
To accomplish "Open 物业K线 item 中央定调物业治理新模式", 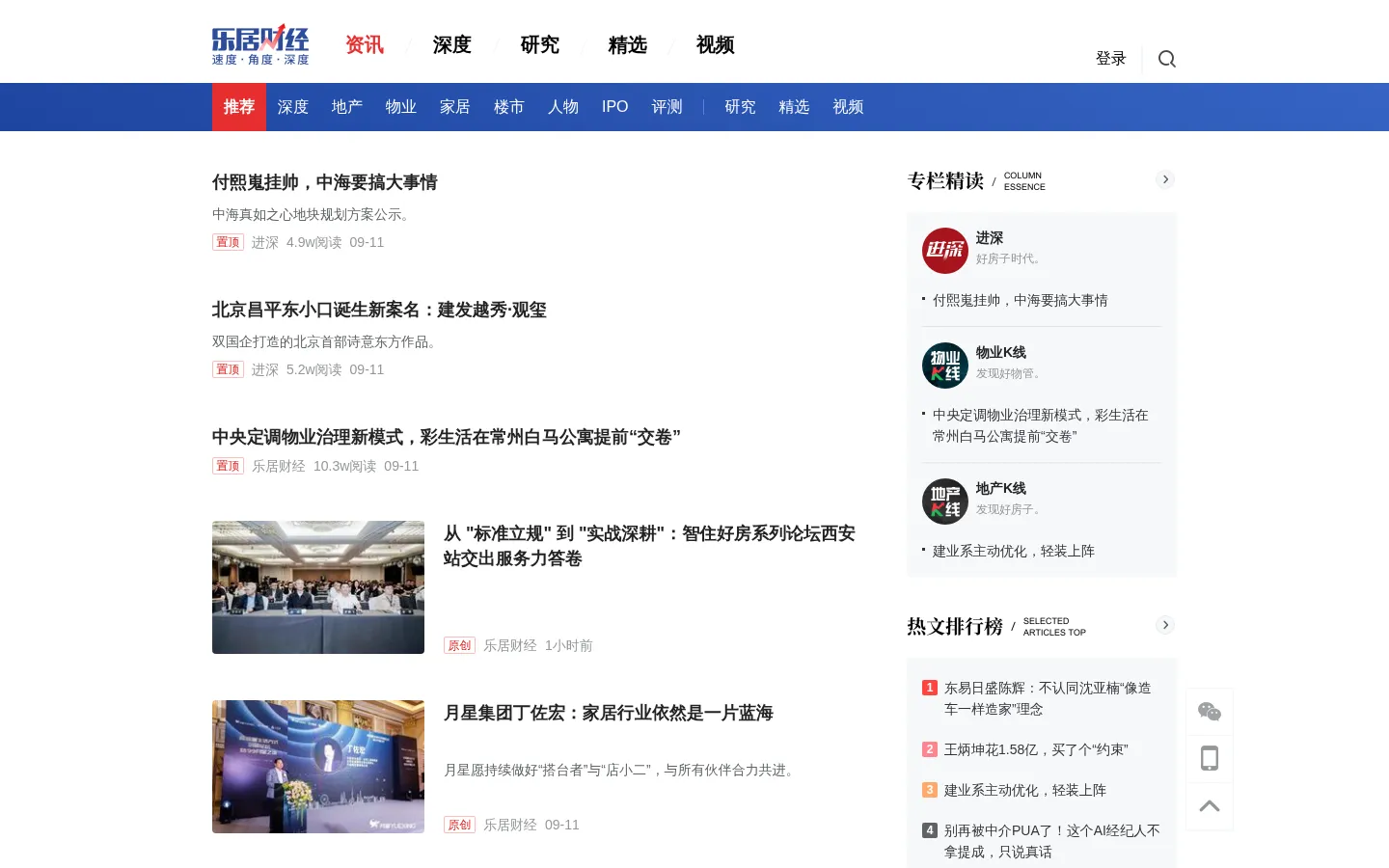I will pyautogui.click(x=1041, y=425).
